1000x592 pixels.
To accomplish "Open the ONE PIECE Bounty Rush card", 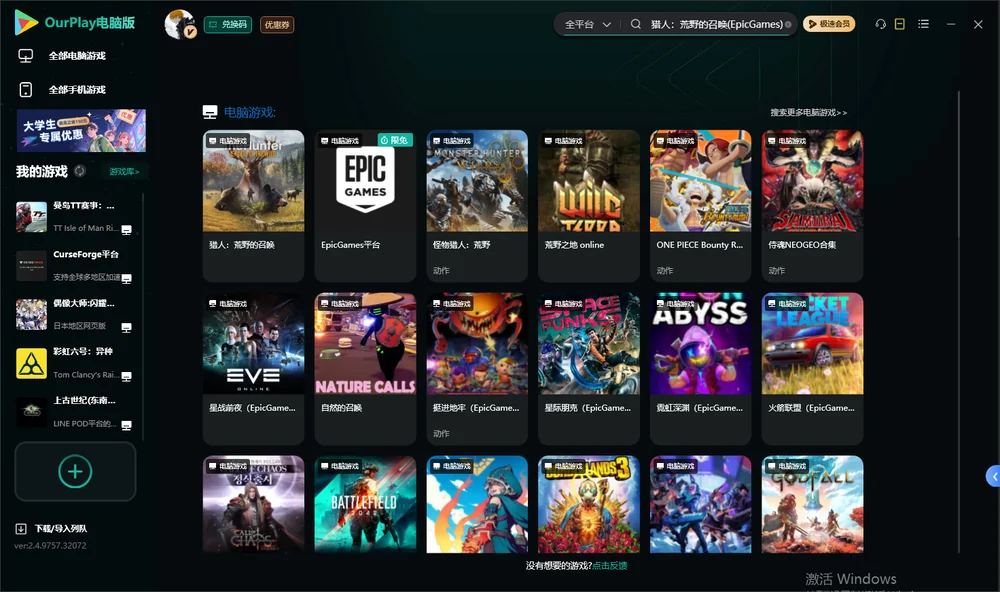I will pyautogui.click(x=700, y=205).
